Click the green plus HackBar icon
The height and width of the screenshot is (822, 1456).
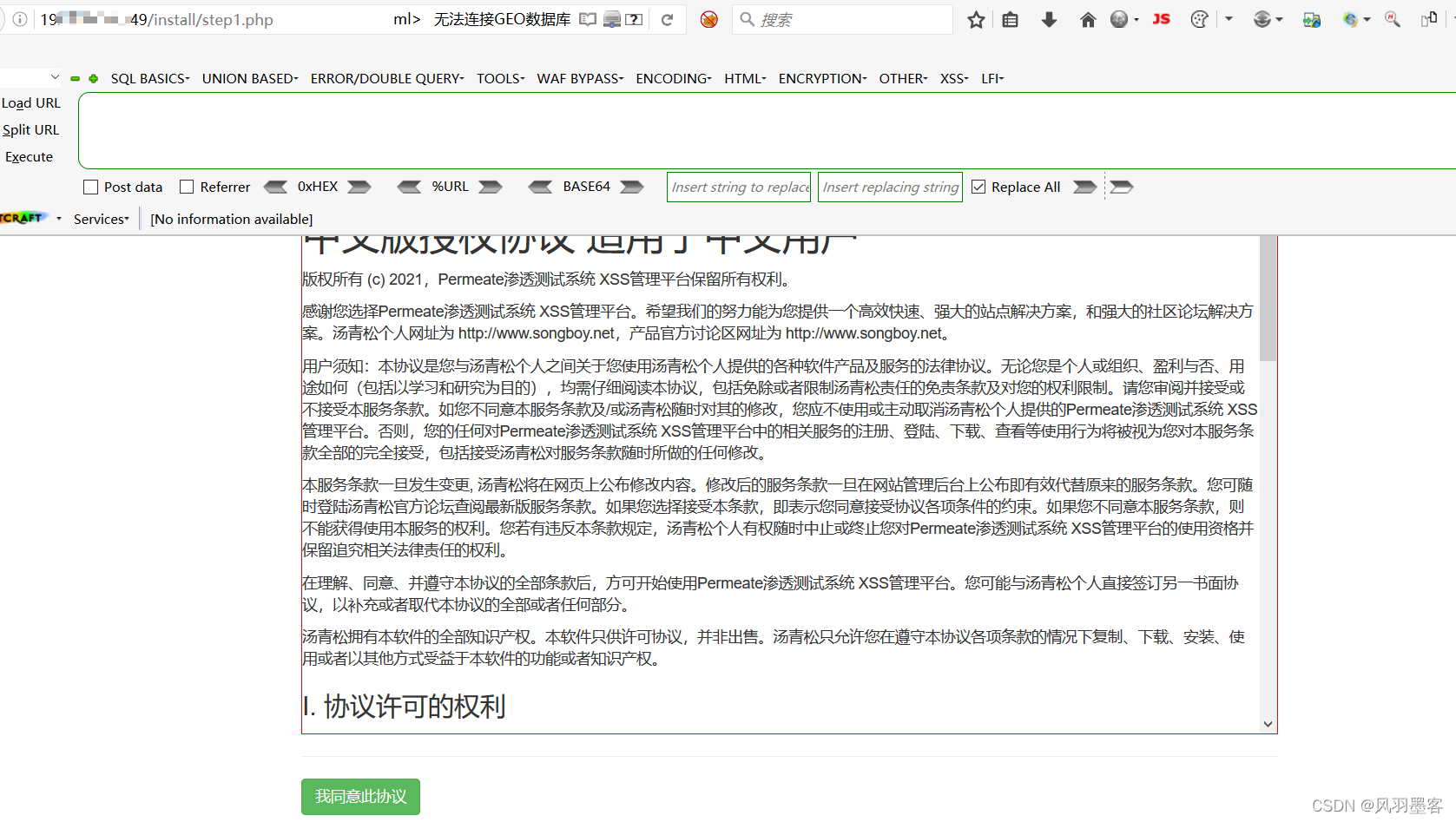[93, 78]
